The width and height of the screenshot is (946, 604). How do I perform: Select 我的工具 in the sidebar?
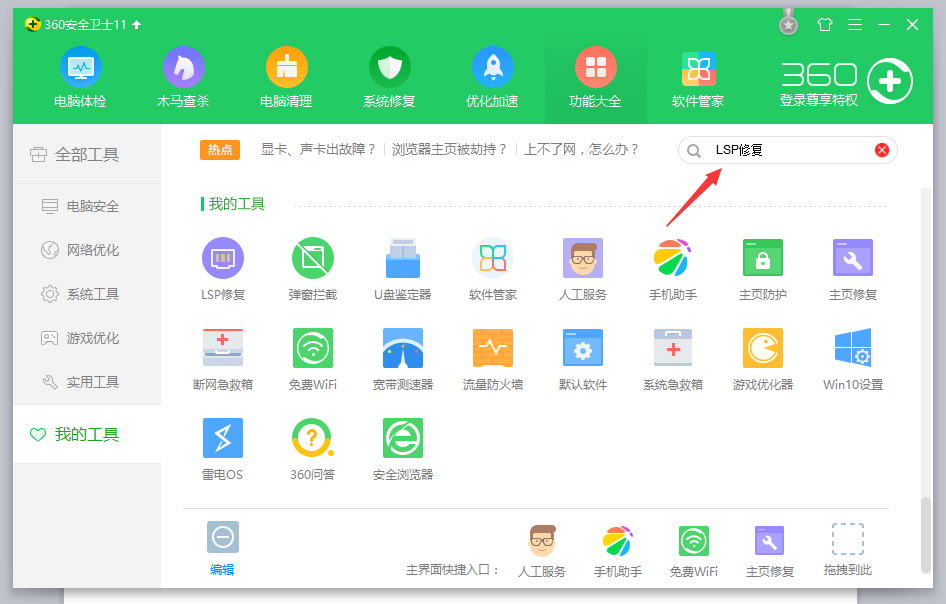coord(87,434)
